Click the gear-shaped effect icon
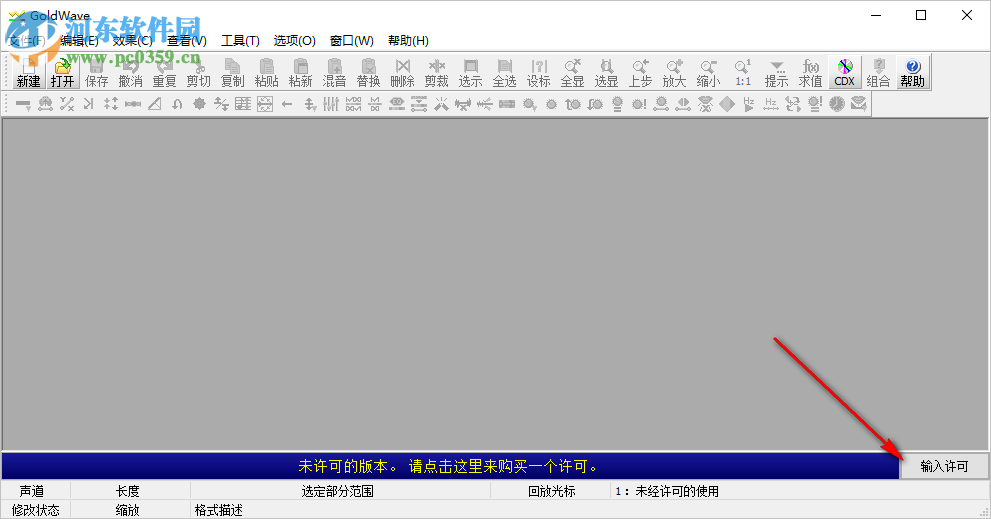This screenshot has height=519, width=991. point(199,104)
